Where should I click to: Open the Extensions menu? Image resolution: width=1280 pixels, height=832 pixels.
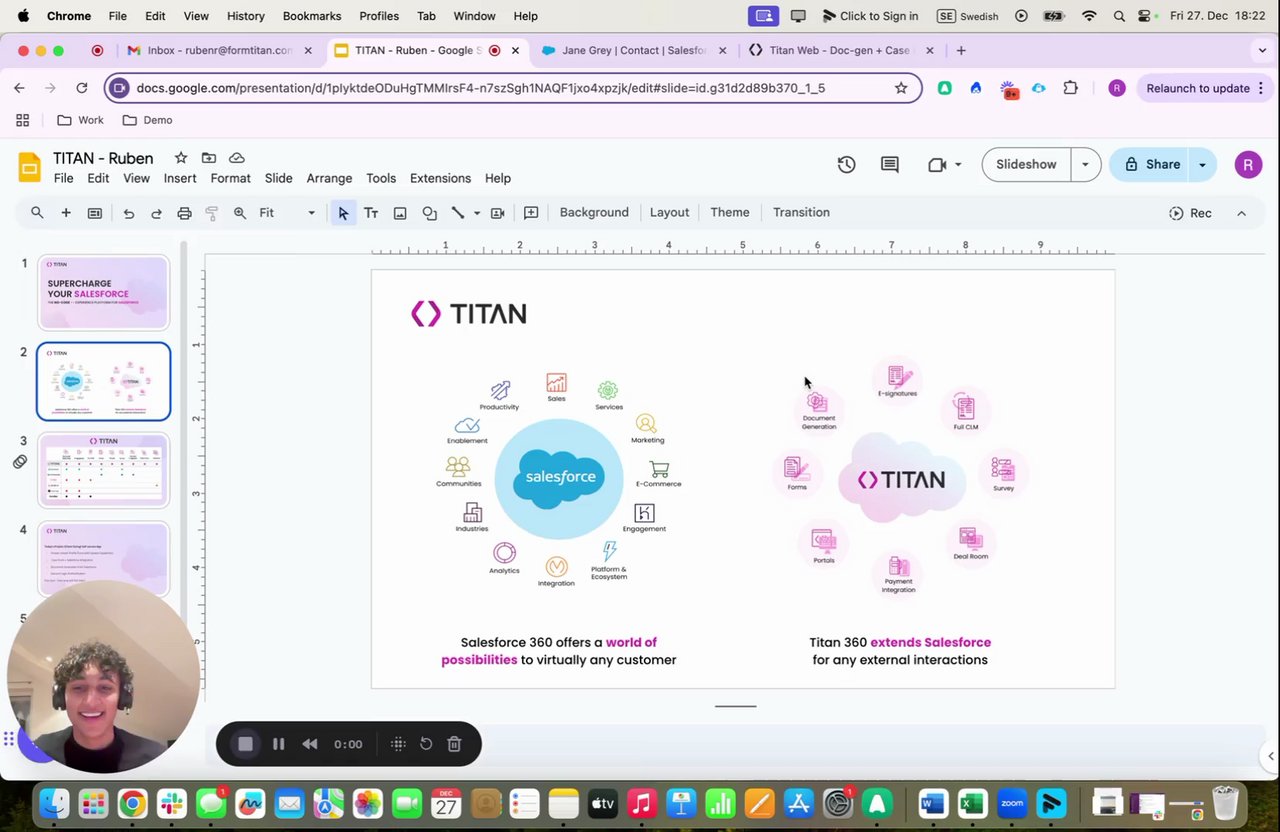pyautogui.click(x=440, y=178)
